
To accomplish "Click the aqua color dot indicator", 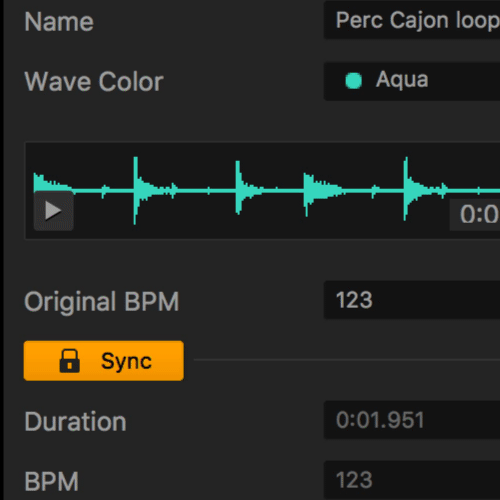I will (353, 80).
